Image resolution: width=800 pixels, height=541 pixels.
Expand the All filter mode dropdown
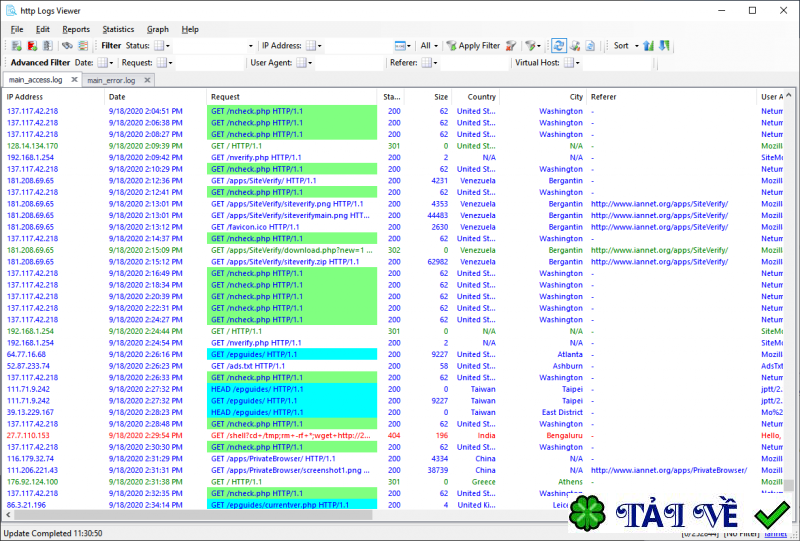430,46
